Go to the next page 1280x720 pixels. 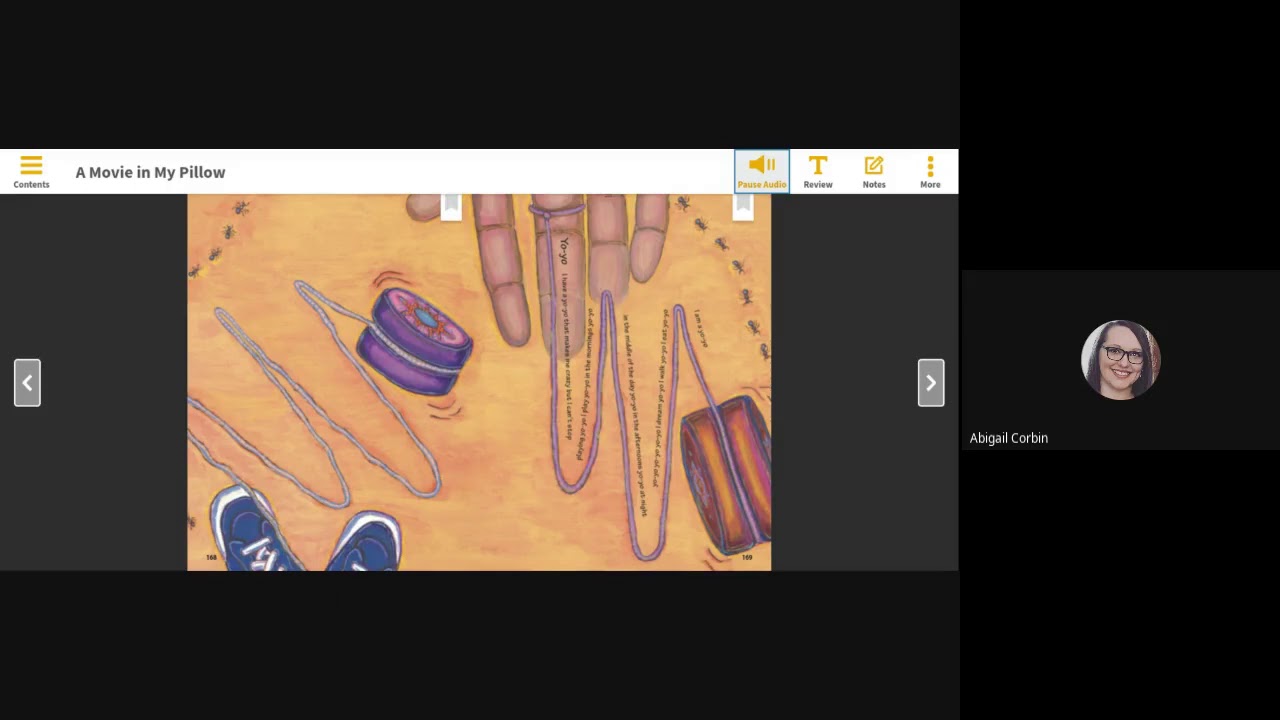(931, 383)
